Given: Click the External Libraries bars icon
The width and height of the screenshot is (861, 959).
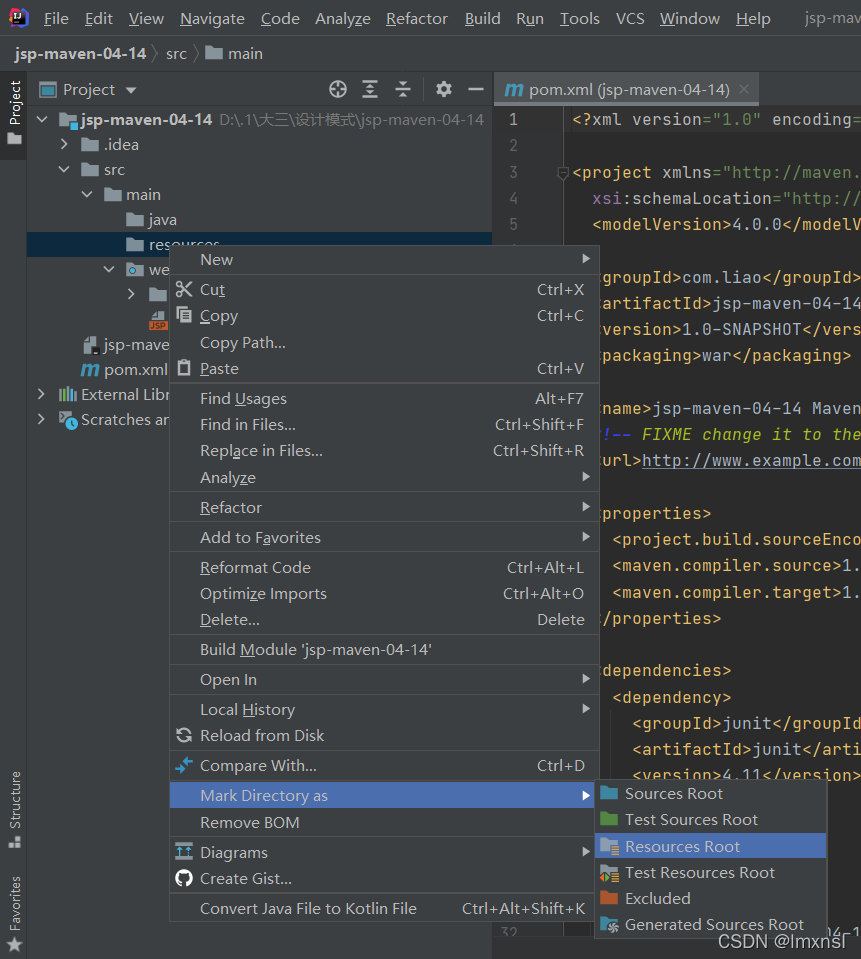Looking at the screenshot, I should [x=67, y=394].
